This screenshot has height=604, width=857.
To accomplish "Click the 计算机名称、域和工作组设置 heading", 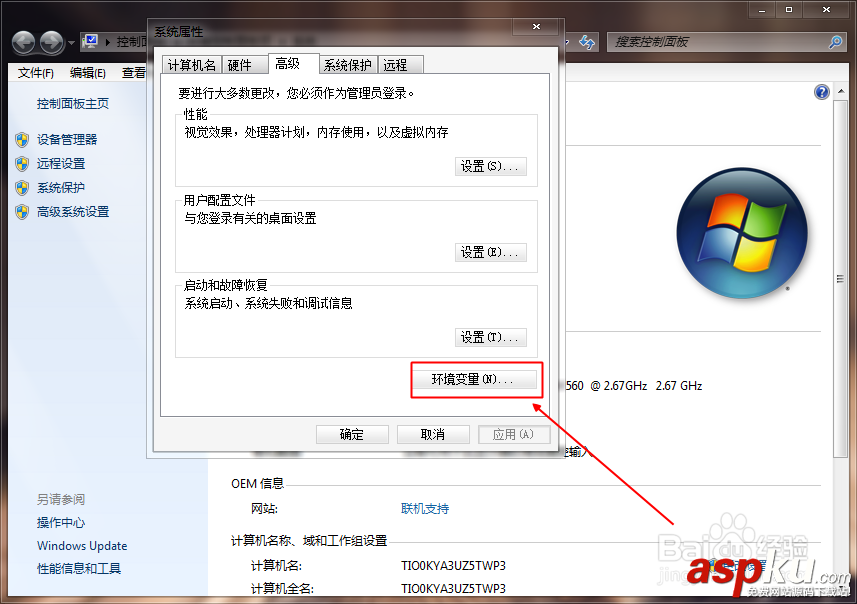I will point(309,541).
